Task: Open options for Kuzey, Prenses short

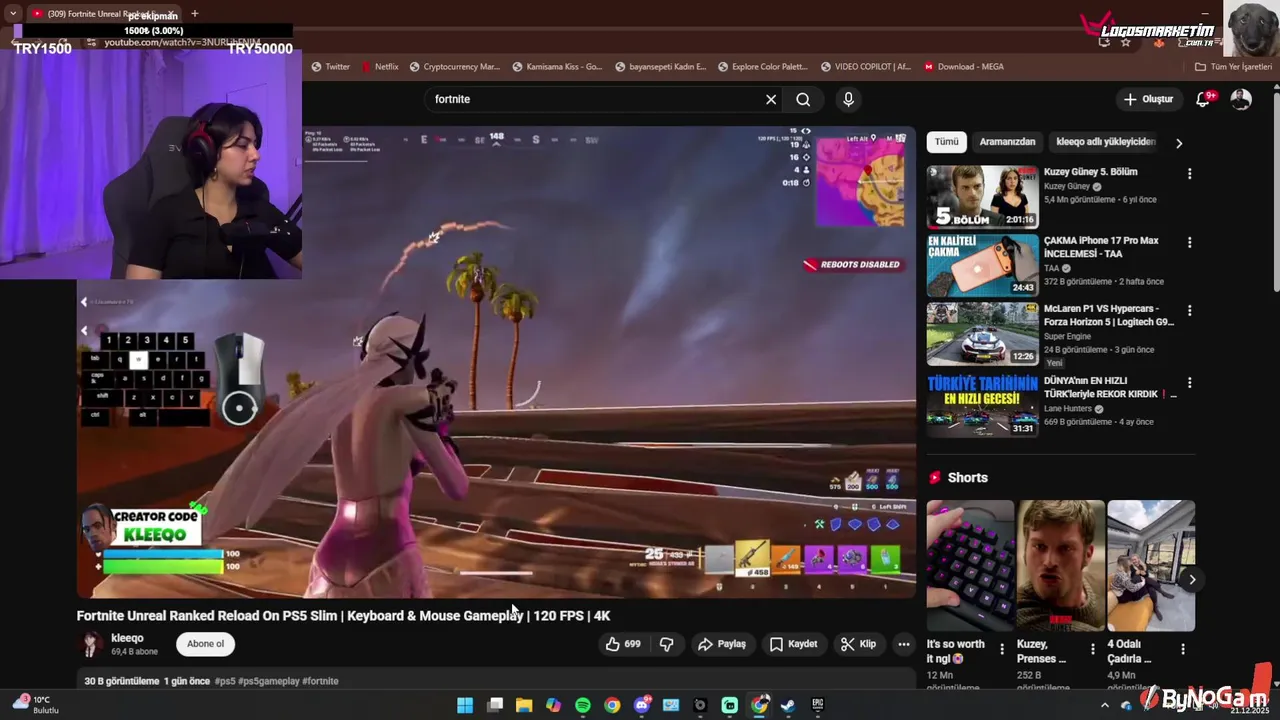Action: (x=1092, y=649)
